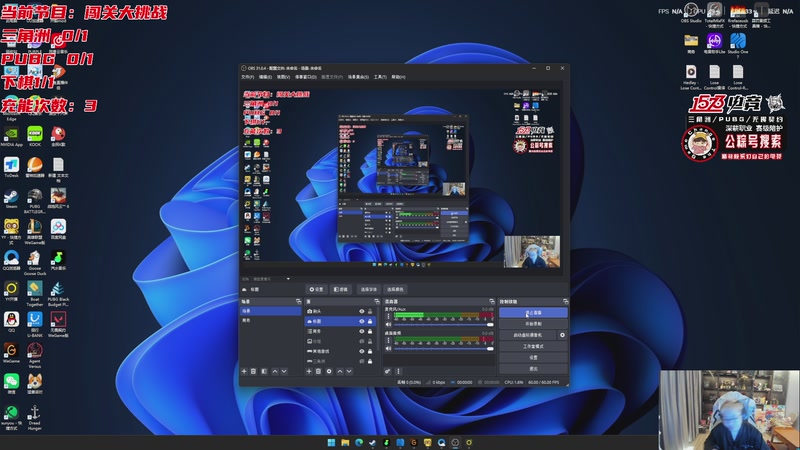This screenshot has width=800, height=450.
Task: Toggle lock on the camera source
Action: coord(370,311)
